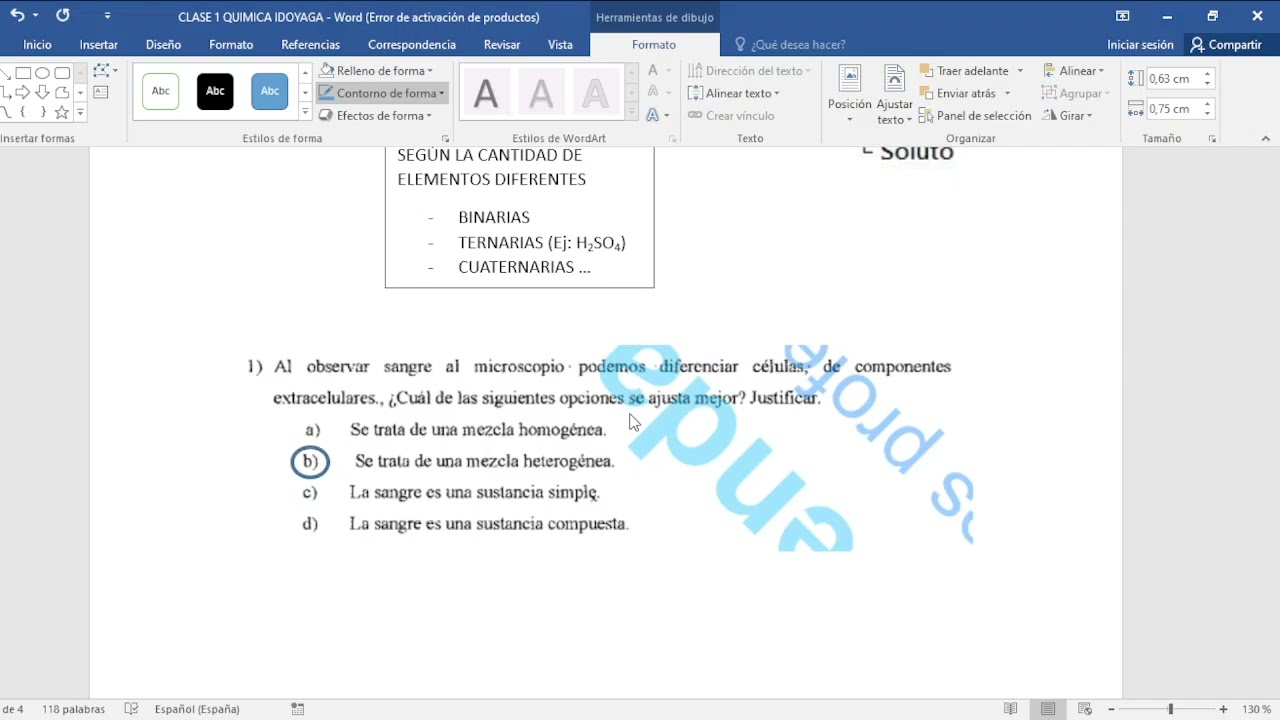Choose the diagonal line shape
The image size is (1280, 720).
[4, 73]
